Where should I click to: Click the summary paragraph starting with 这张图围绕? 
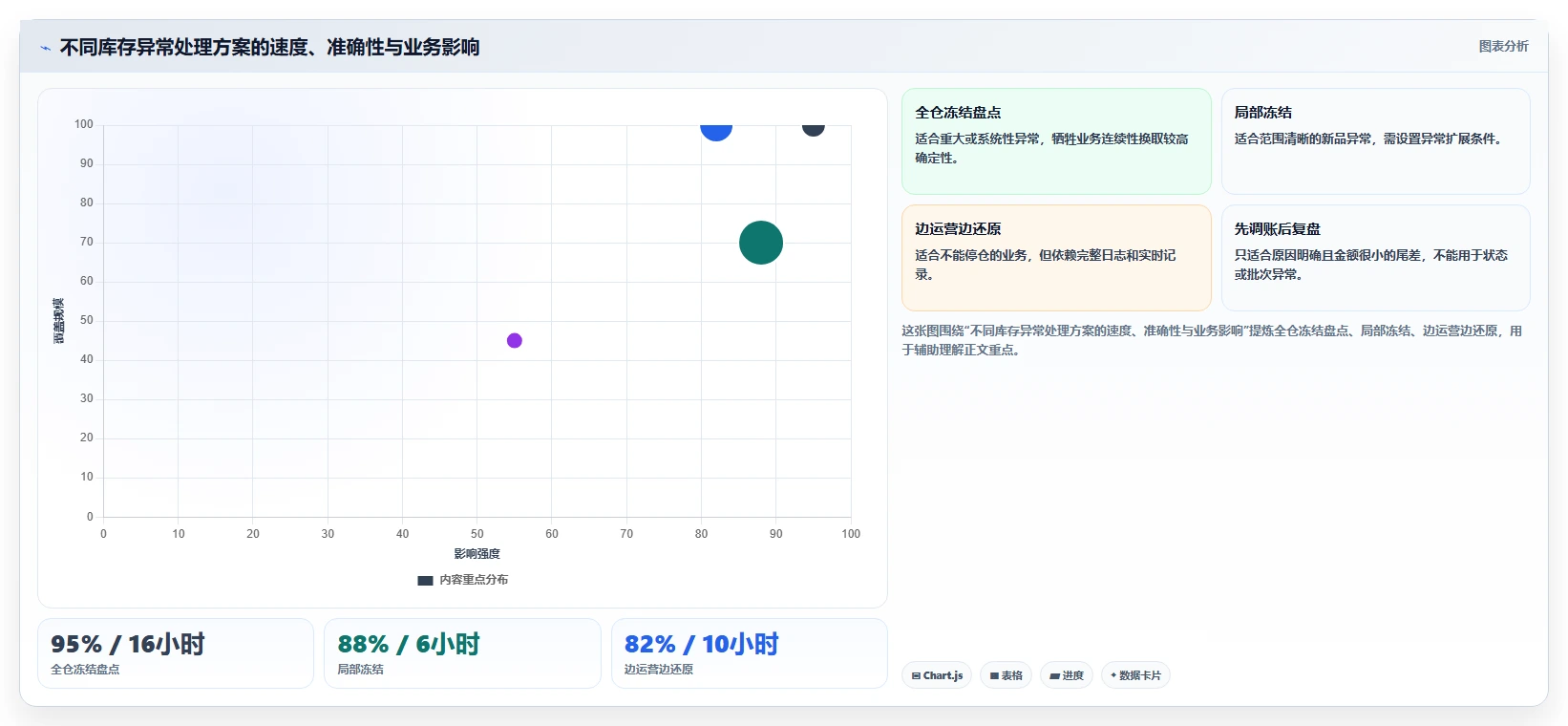pyautogui.click(x=1212, y=340)
